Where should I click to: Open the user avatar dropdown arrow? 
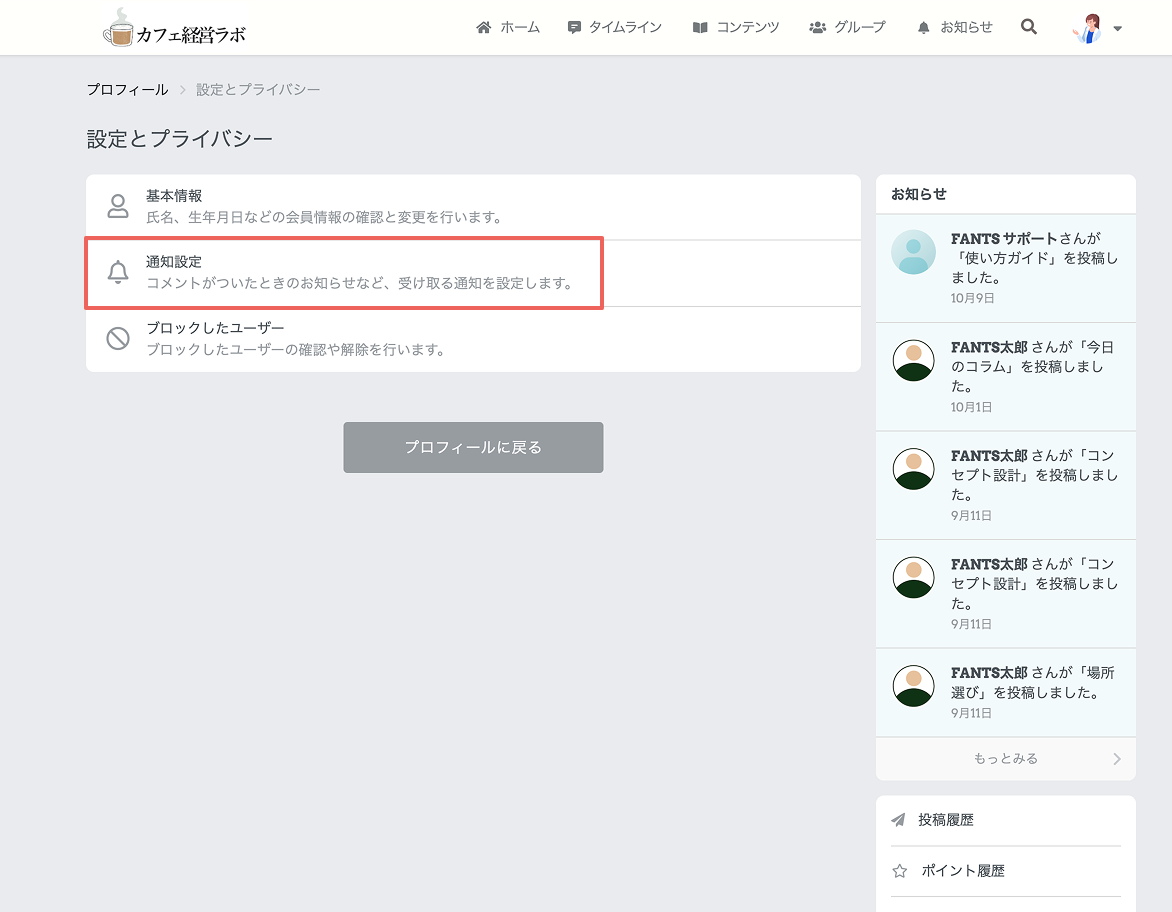(1117, 28)
